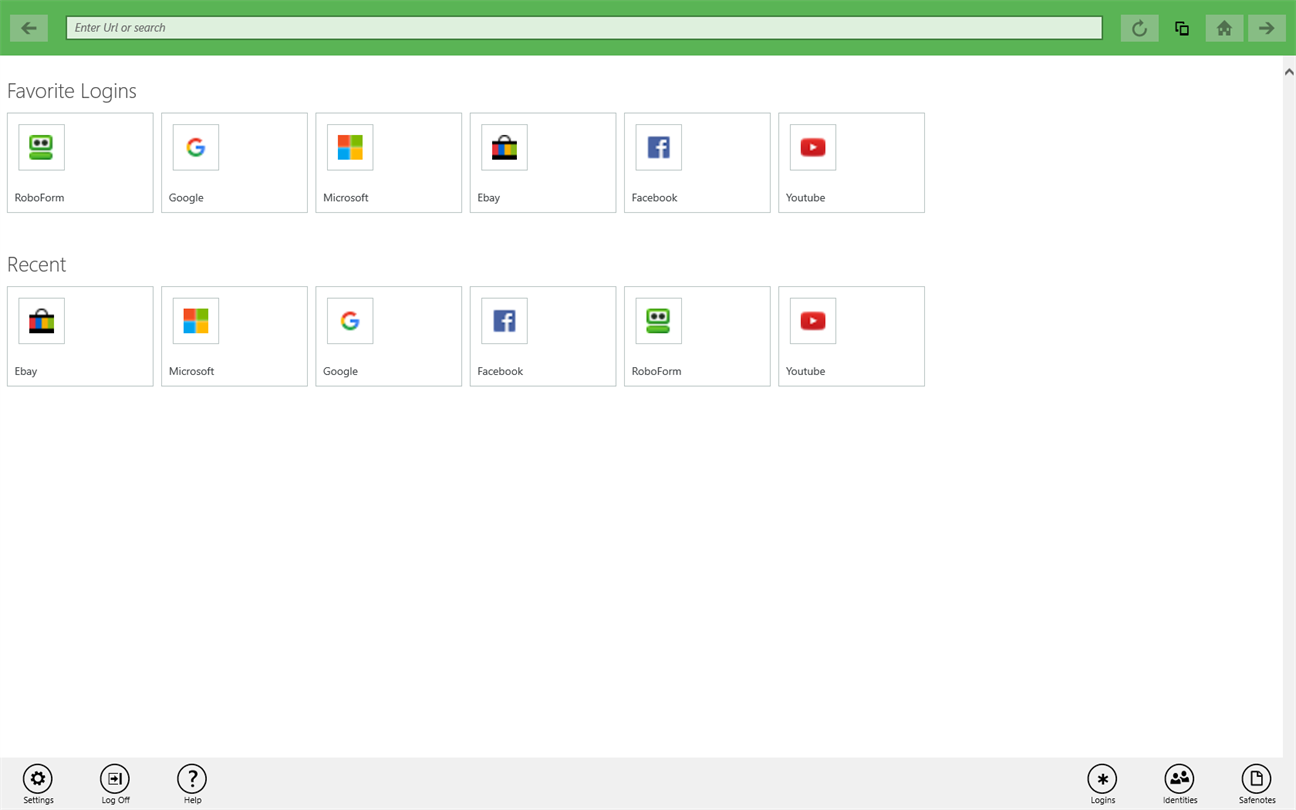1296x810 pixels.
Task: Launch the Ebay favorite login
Action: pos(543,162)
